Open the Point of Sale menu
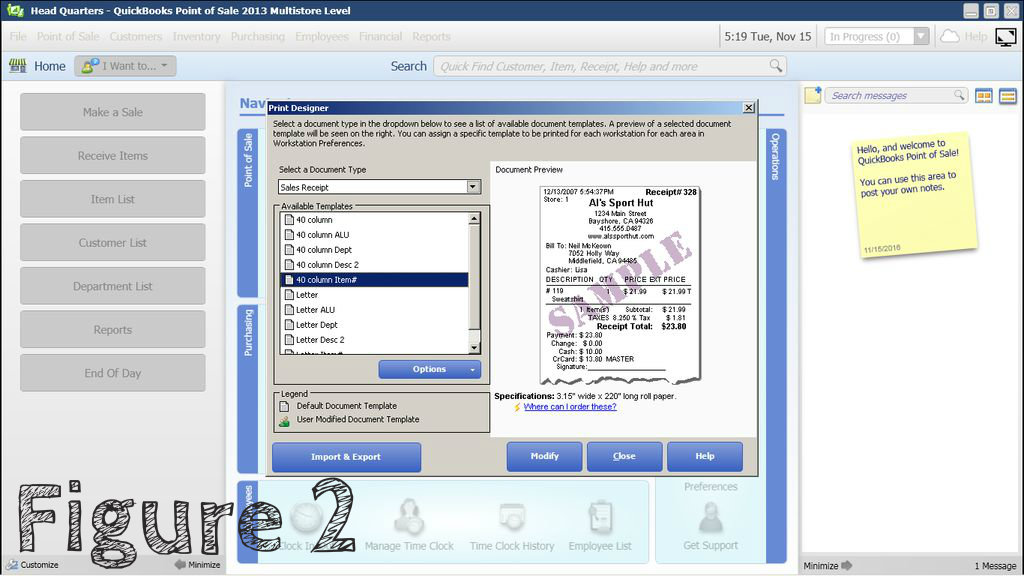 68,37
